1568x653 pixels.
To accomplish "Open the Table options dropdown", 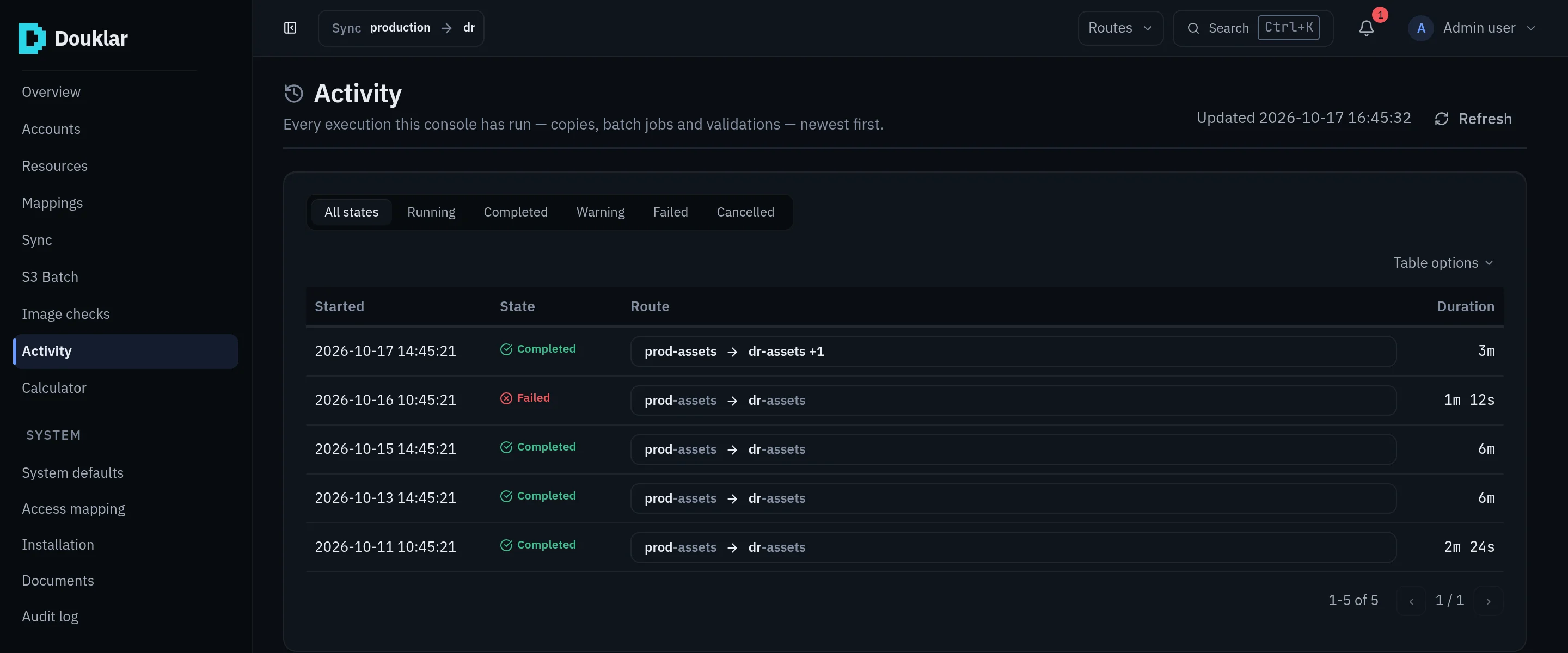I will 1443,263.
